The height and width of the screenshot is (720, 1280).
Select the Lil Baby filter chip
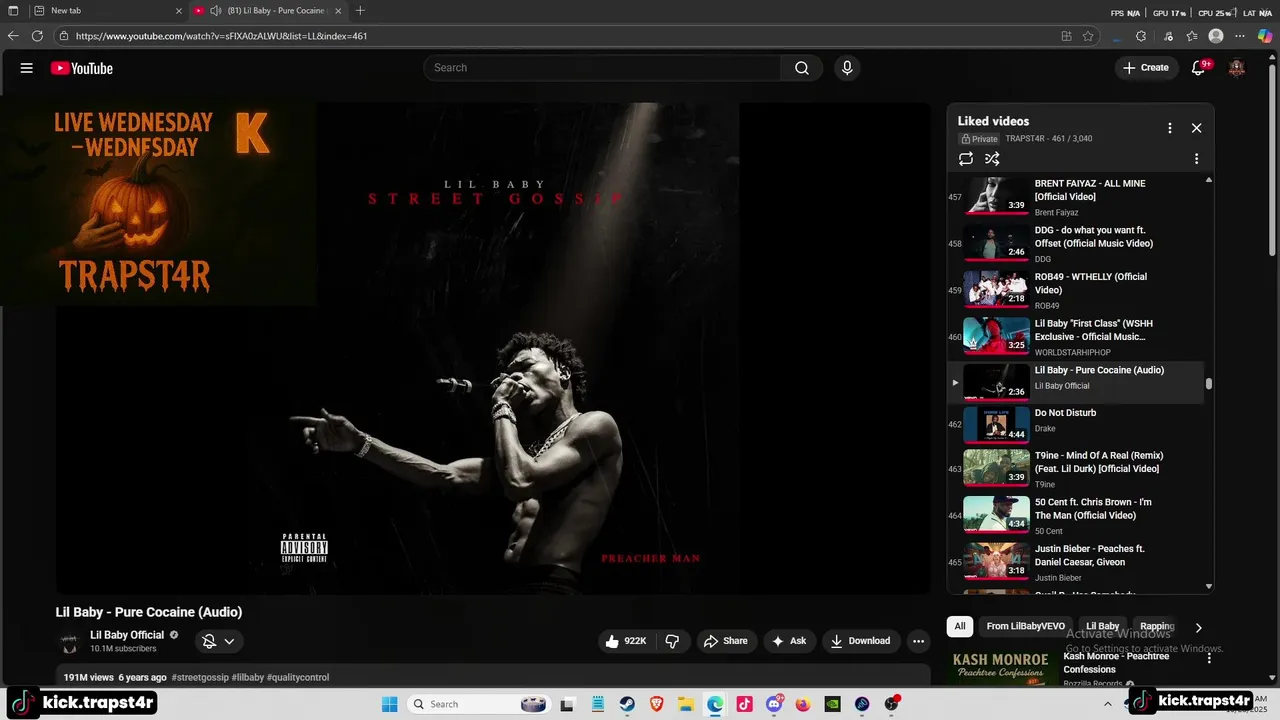(1103, 626)
